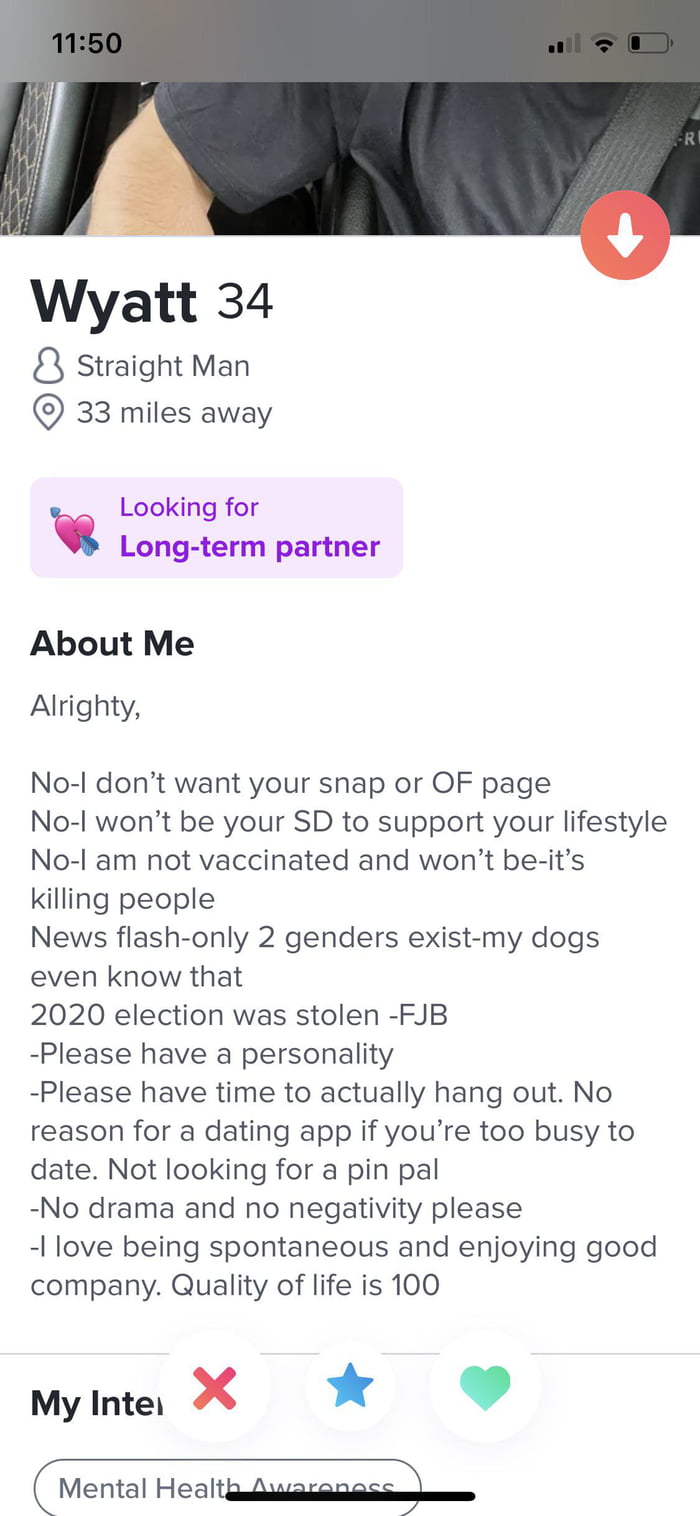Tap the location pin icon near 33 miles away
The image size is (700, 1516).
coord(48,412)
